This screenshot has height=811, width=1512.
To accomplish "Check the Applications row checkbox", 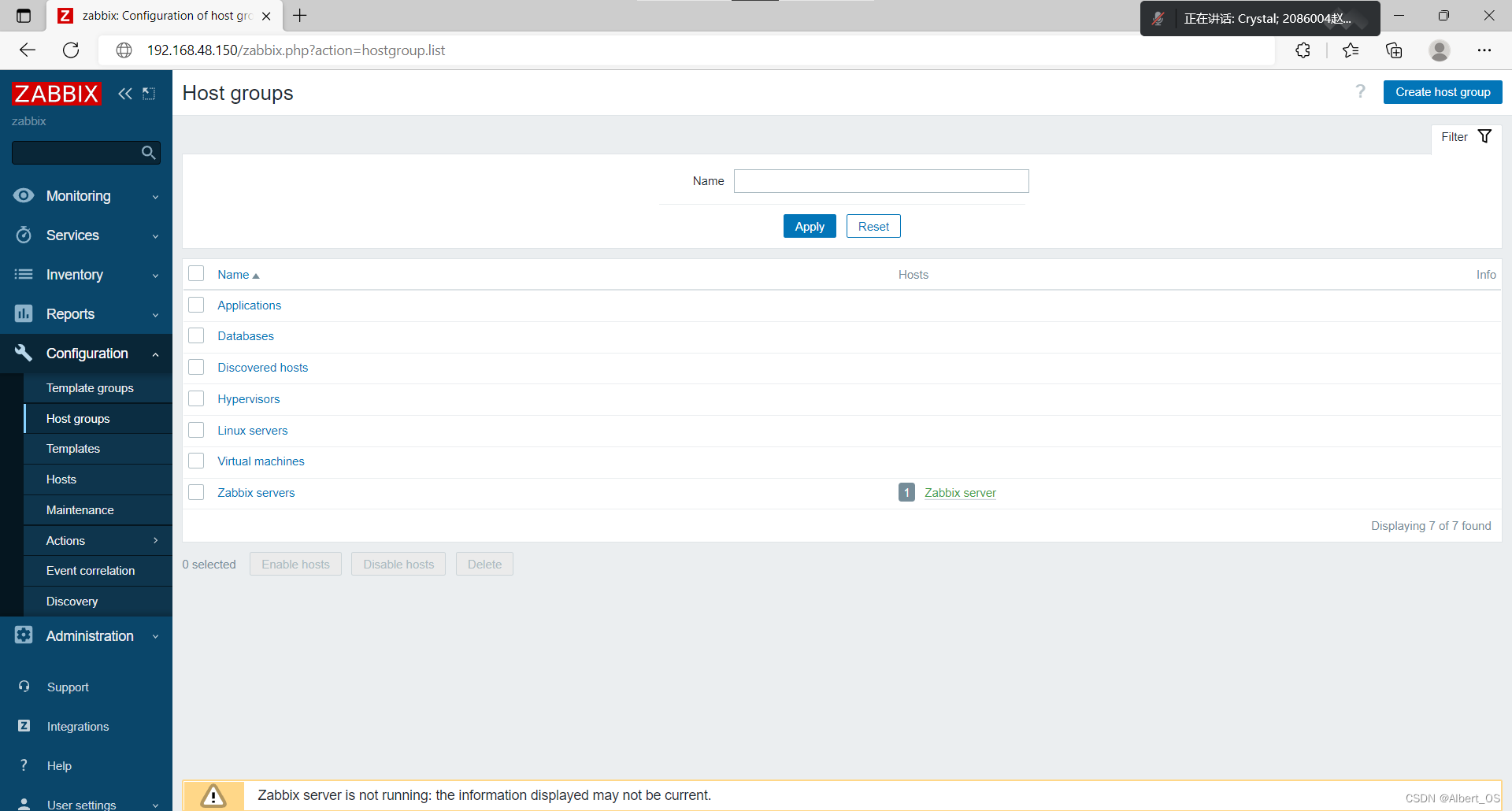I will (196, 305).
